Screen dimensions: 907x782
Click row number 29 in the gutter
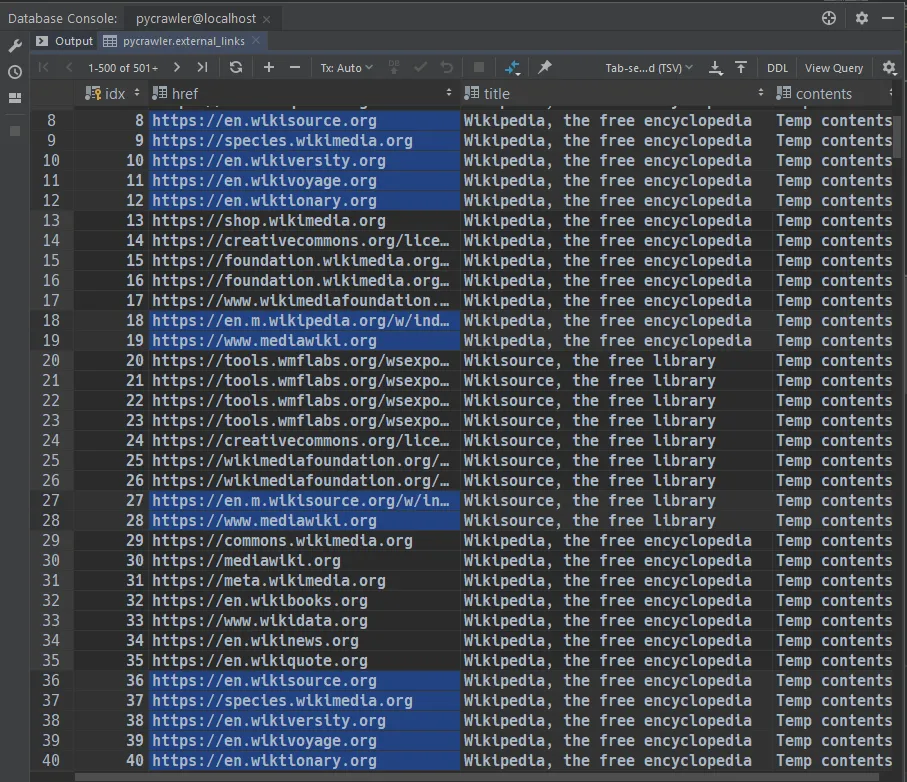(51, 540)
